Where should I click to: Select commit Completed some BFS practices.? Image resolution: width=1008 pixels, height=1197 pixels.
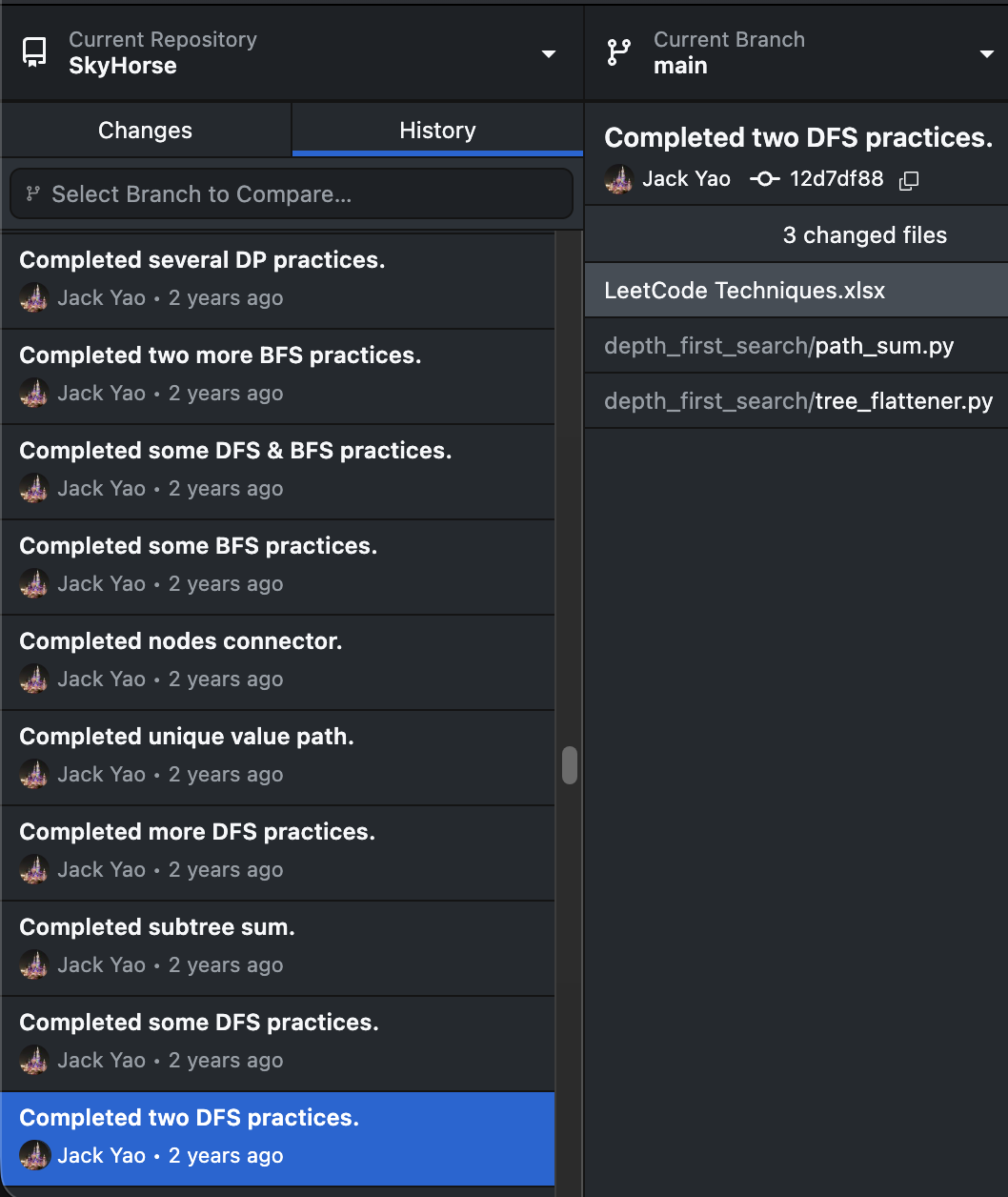[x=277, y=567]
